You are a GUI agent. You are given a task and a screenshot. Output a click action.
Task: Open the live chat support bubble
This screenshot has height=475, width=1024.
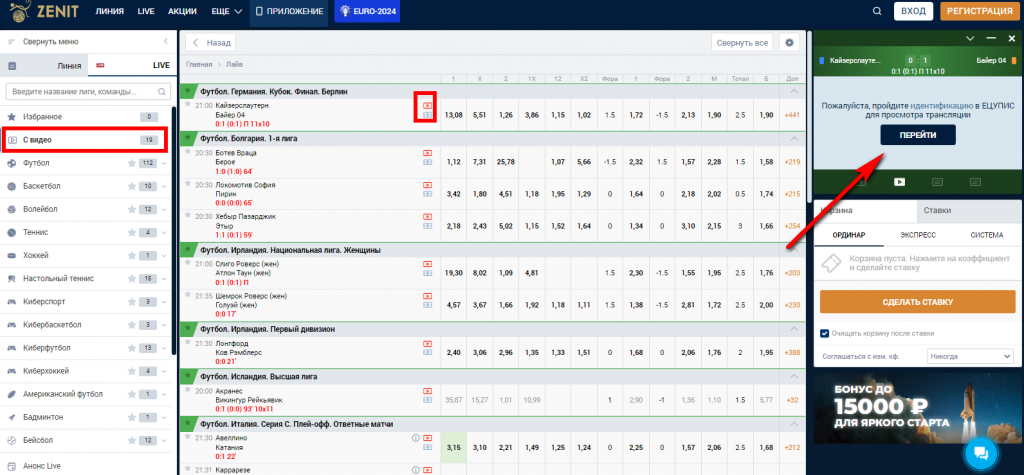(982, 453)
